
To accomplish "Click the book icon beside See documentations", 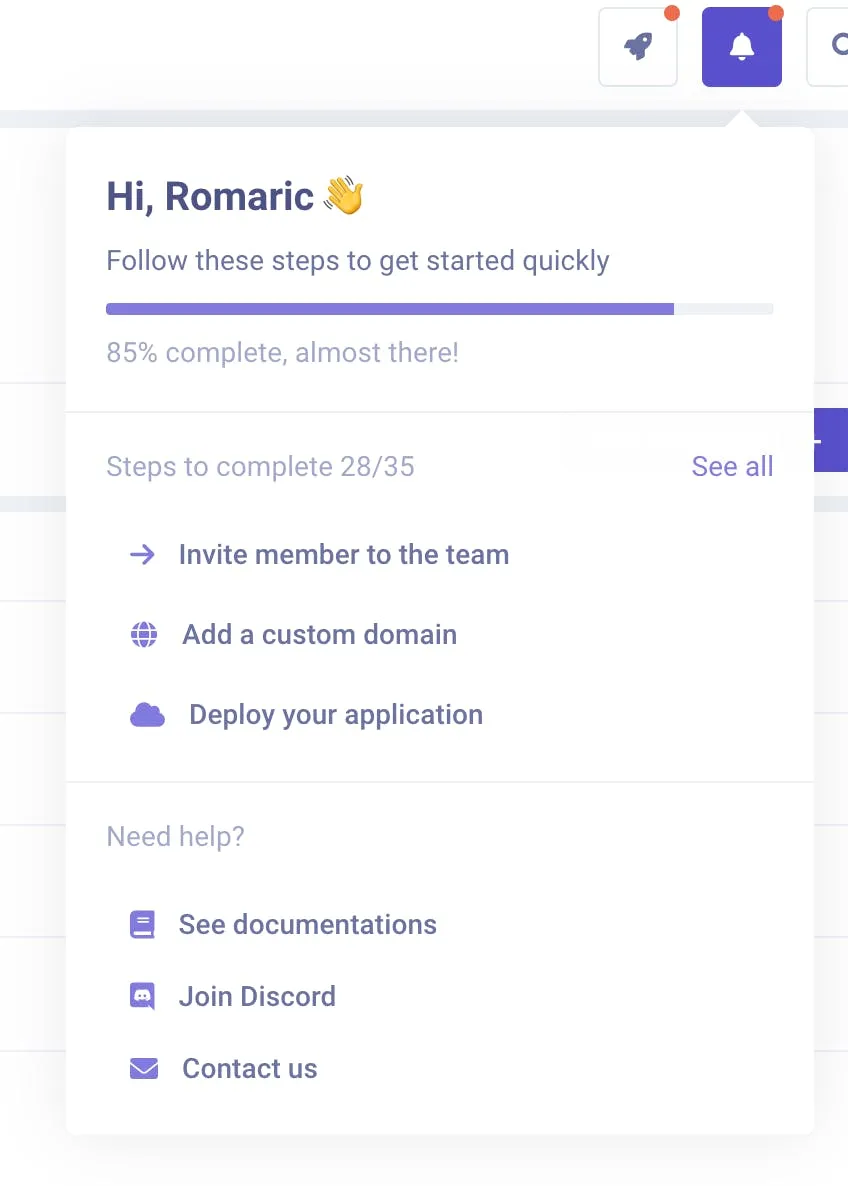I will (x=143, y=924).
